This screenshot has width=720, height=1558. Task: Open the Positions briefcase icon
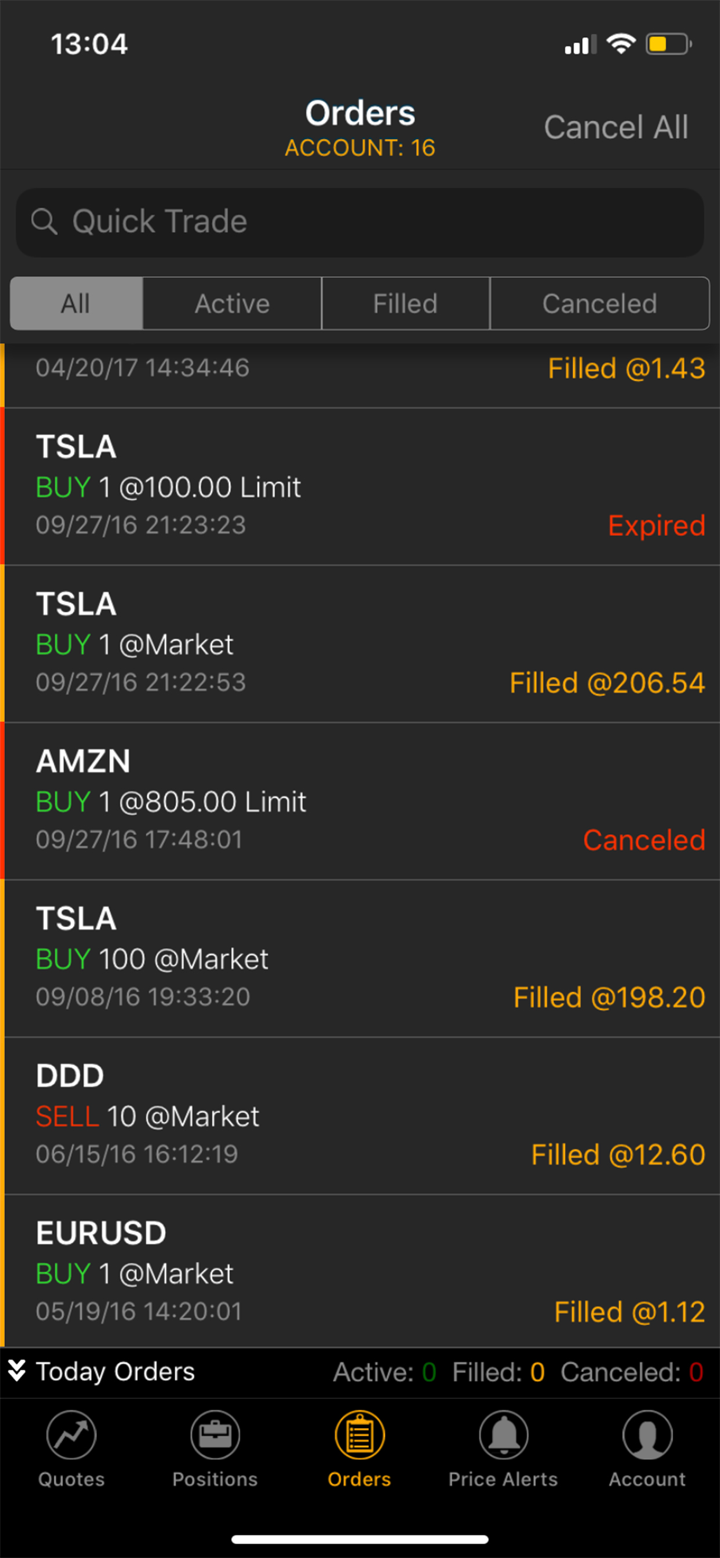tap(215, 1437)
